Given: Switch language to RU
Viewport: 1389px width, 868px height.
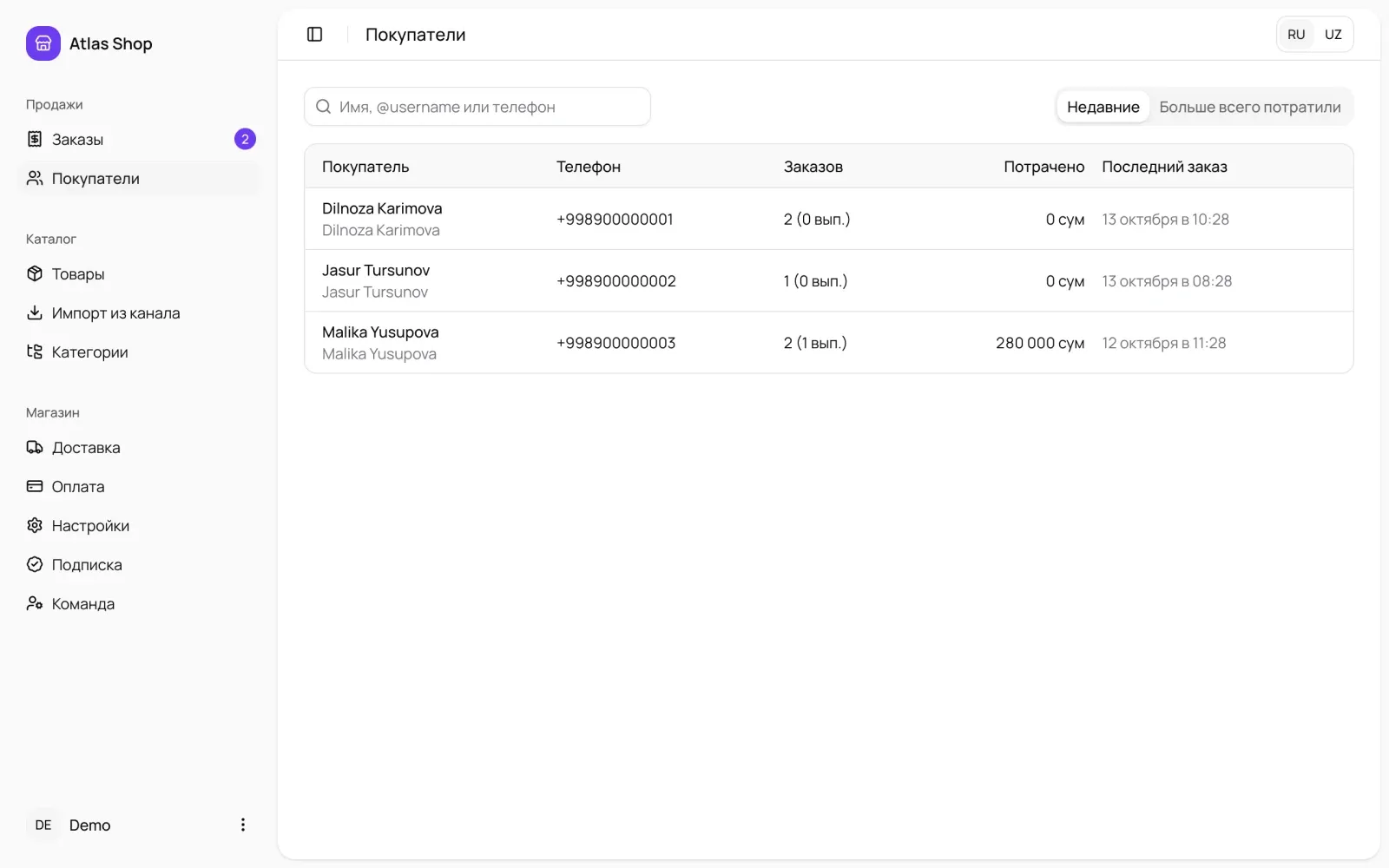Looking at the screenshot, I should pos(1296,35).
